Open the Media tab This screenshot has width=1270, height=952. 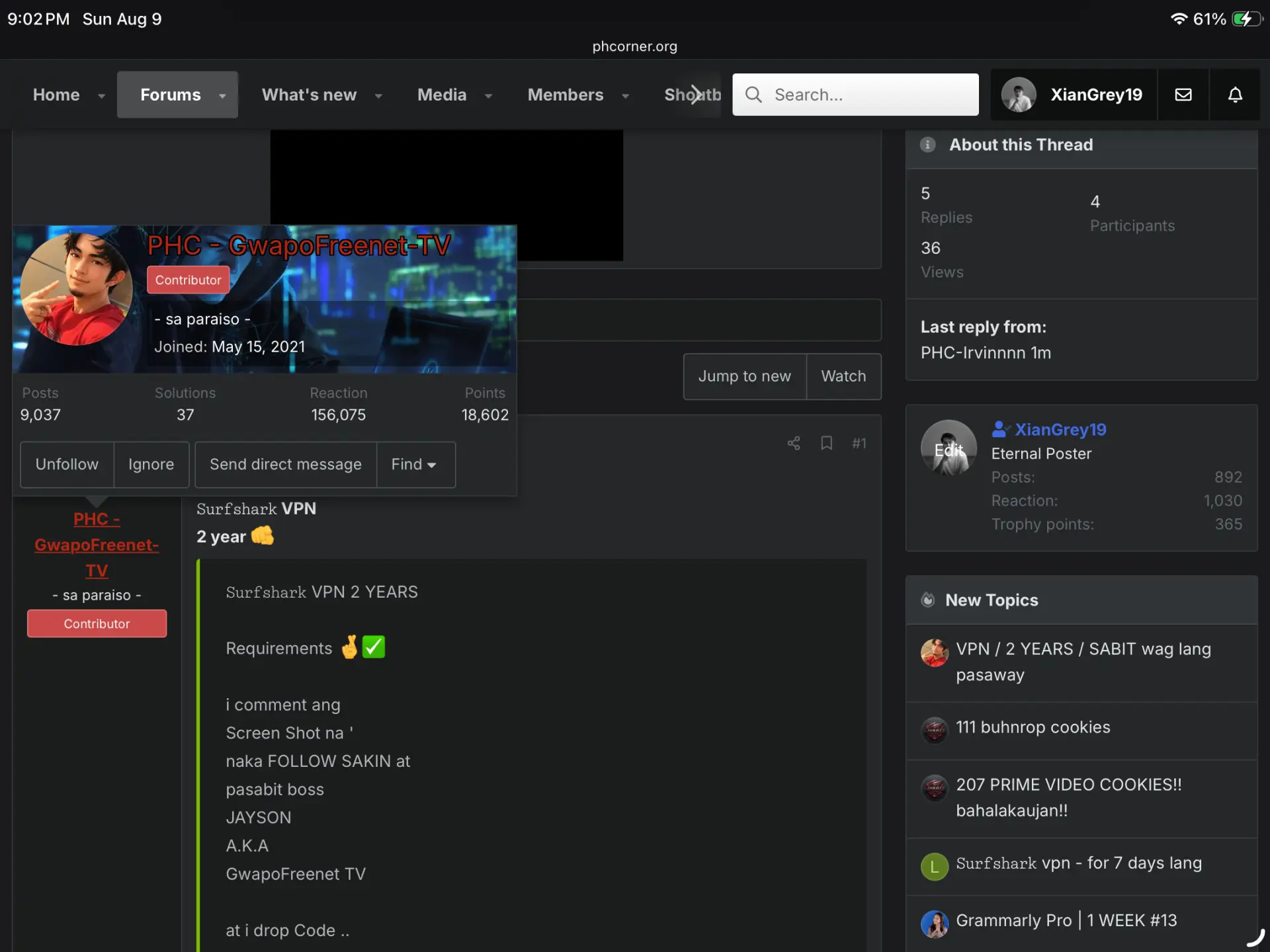click(442, 95)
